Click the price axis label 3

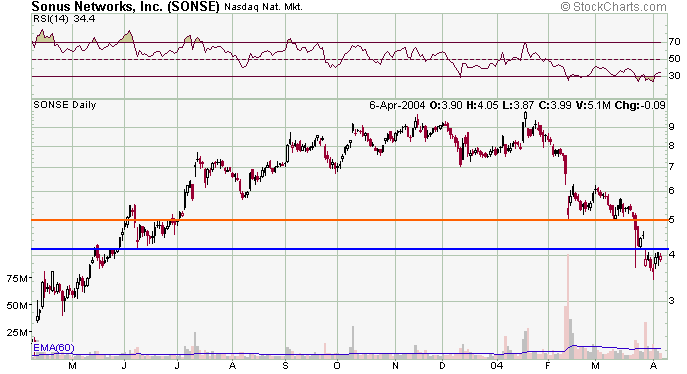[671, 300]
